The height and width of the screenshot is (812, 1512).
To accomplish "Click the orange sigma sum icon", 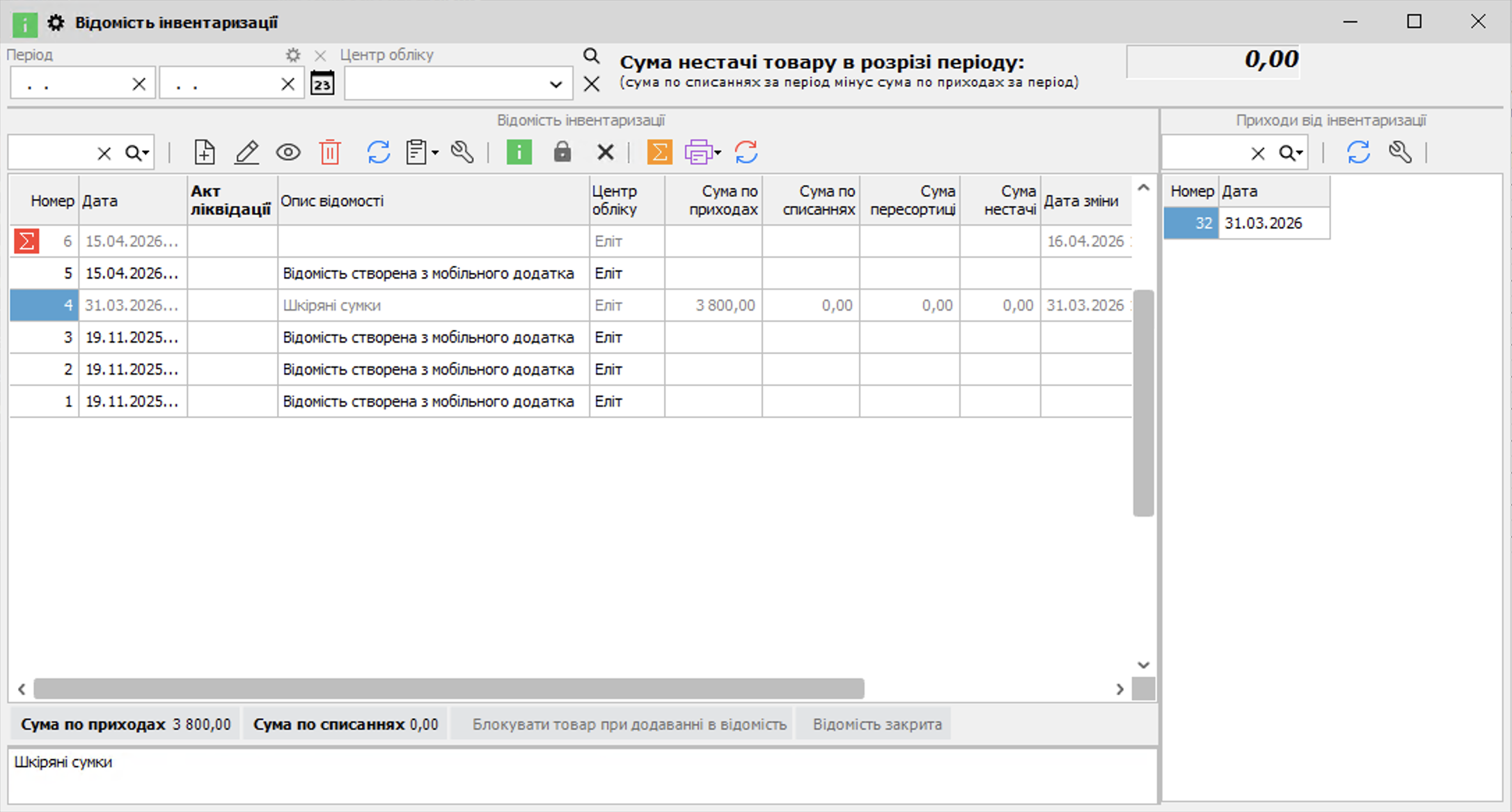I will click(659, 152).
